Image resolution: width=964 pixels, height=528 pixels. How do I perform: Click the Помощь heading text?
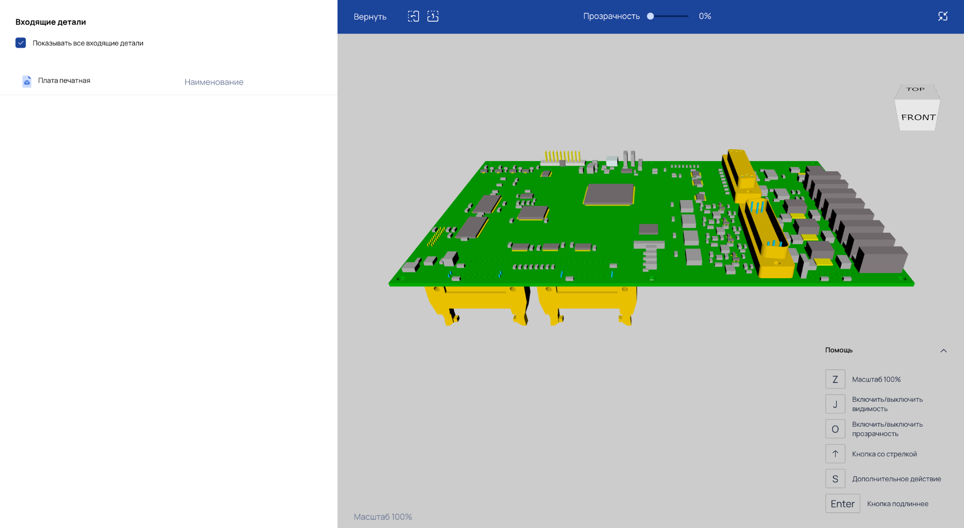(839, 350)
